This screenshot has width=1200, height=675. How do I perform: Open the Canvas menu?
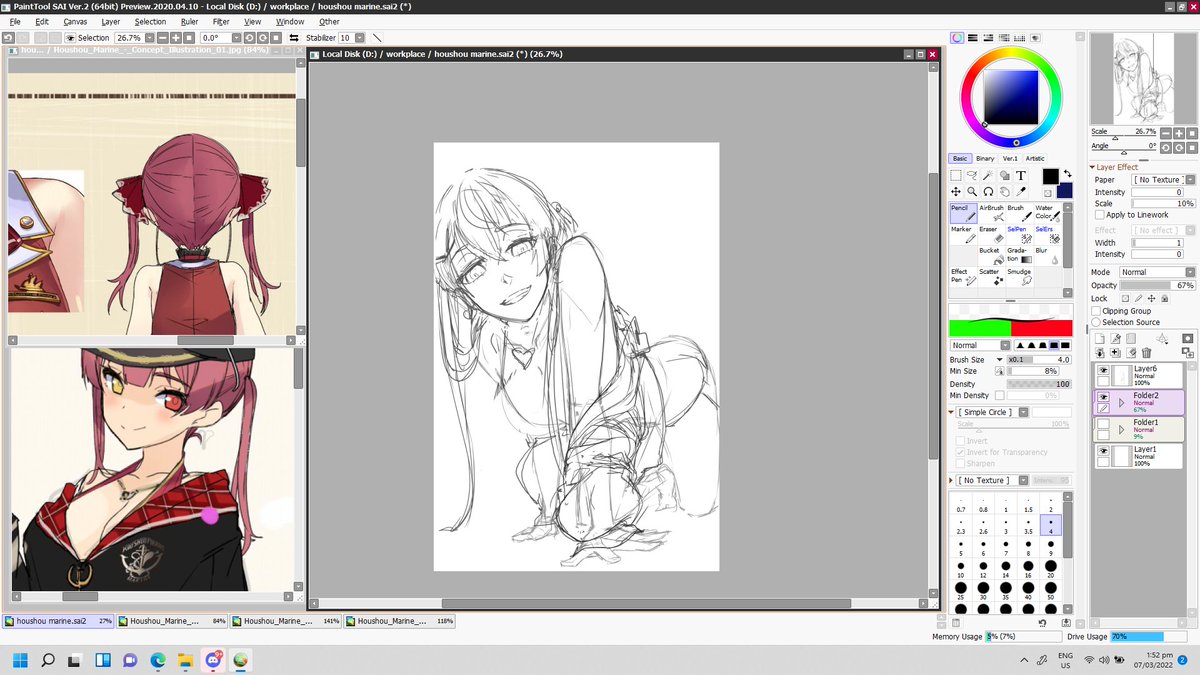pyautogui.click(x=75, y=21)
